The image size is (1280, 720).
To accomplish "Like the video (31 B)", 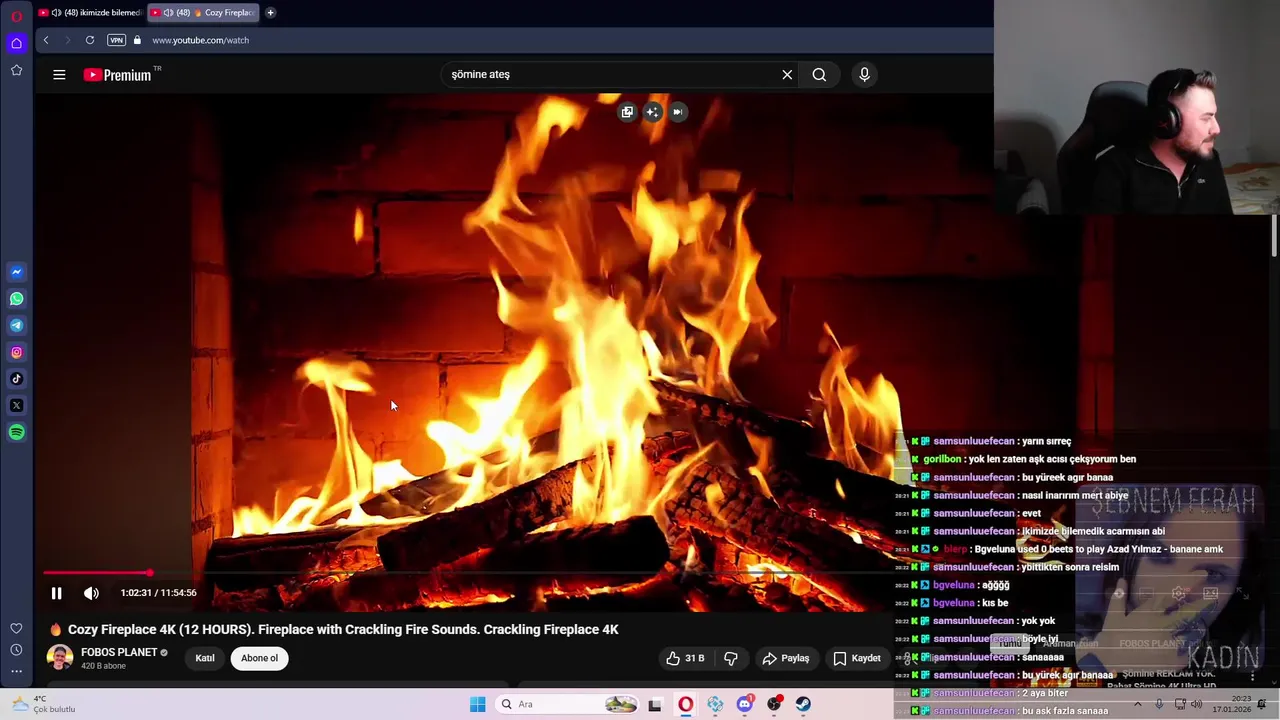I will pos(686,658).
